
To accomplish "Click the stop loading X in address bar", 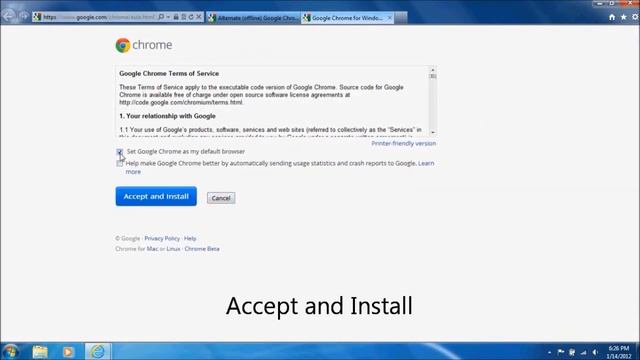I will (199, 17).
